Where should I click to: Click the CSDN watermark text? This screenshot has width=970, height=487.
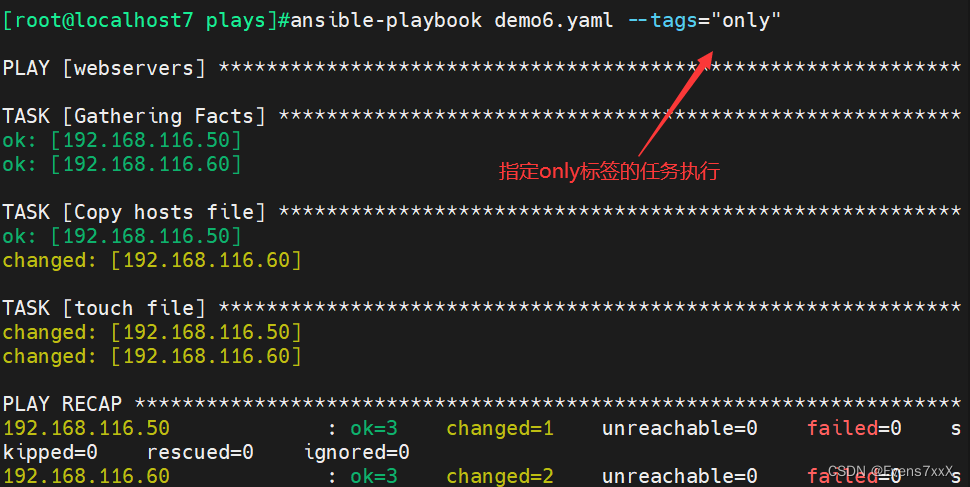pyautogui.click(x=896, y=470)
